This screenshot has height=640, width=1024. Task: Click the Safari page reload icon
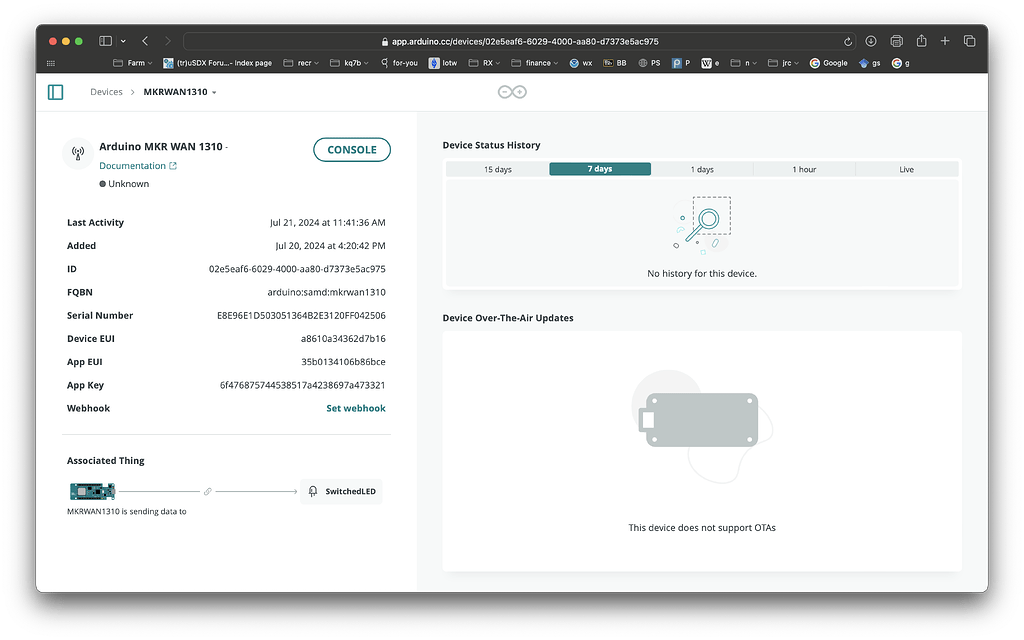coord(848,41)
